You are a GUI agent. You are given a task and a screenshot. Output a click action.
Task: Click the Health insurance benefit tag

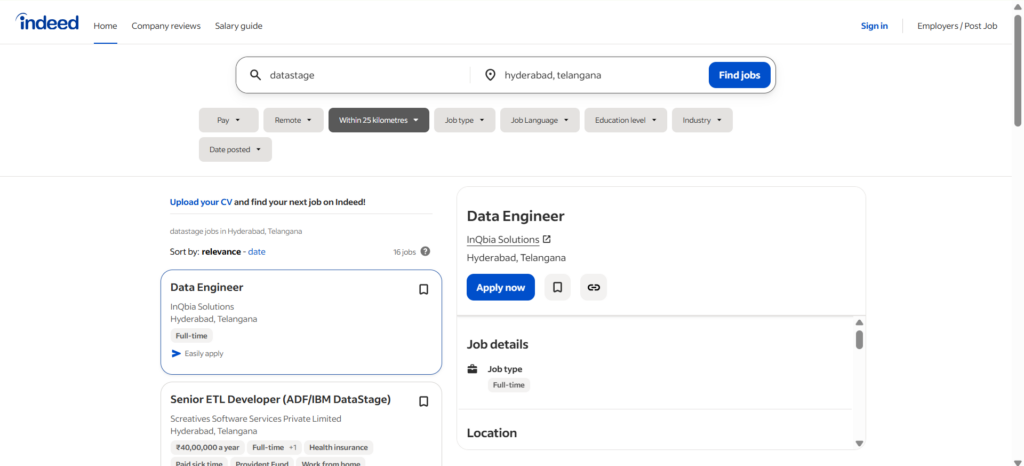338,448
